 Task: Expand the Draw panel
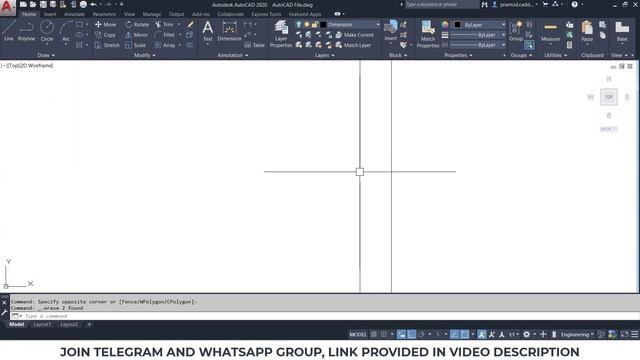coord(46,55)
